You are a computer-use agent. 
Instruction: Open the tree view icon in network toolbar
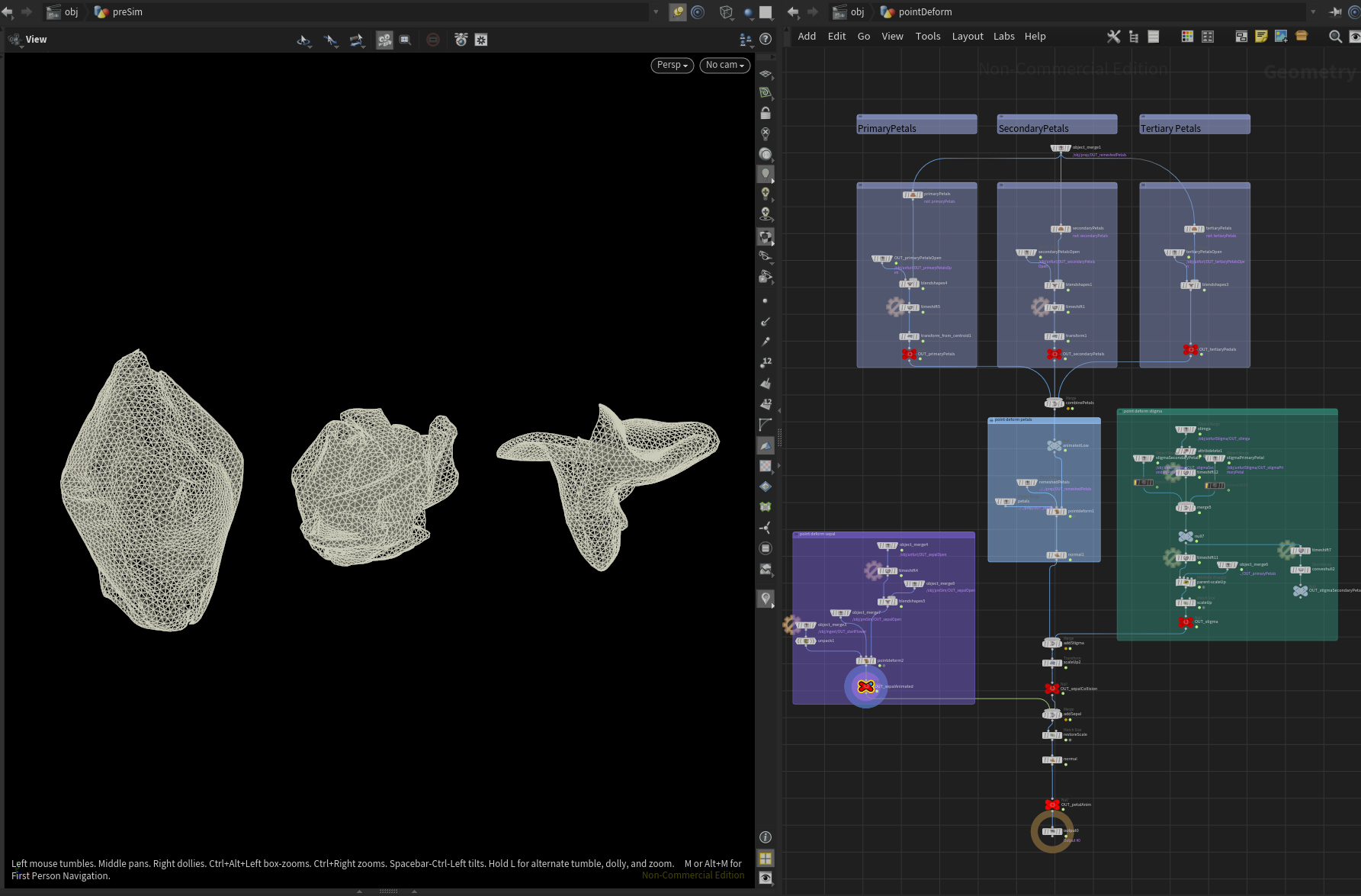(x=1134, y=36)
